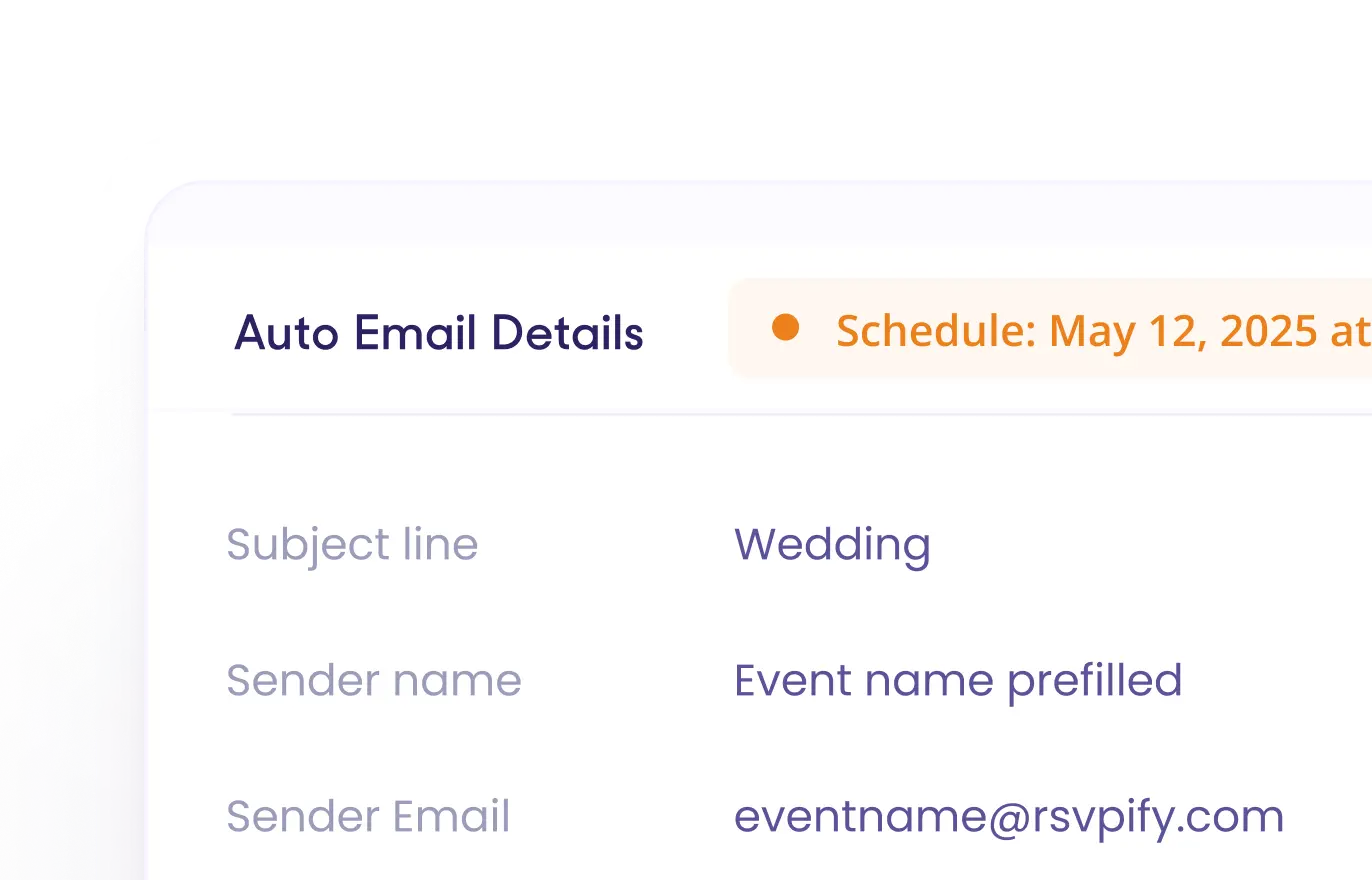Click the Sender name label
This screenshot has height=880, width=1372.
pyautogui.click(x=374, y=681)
